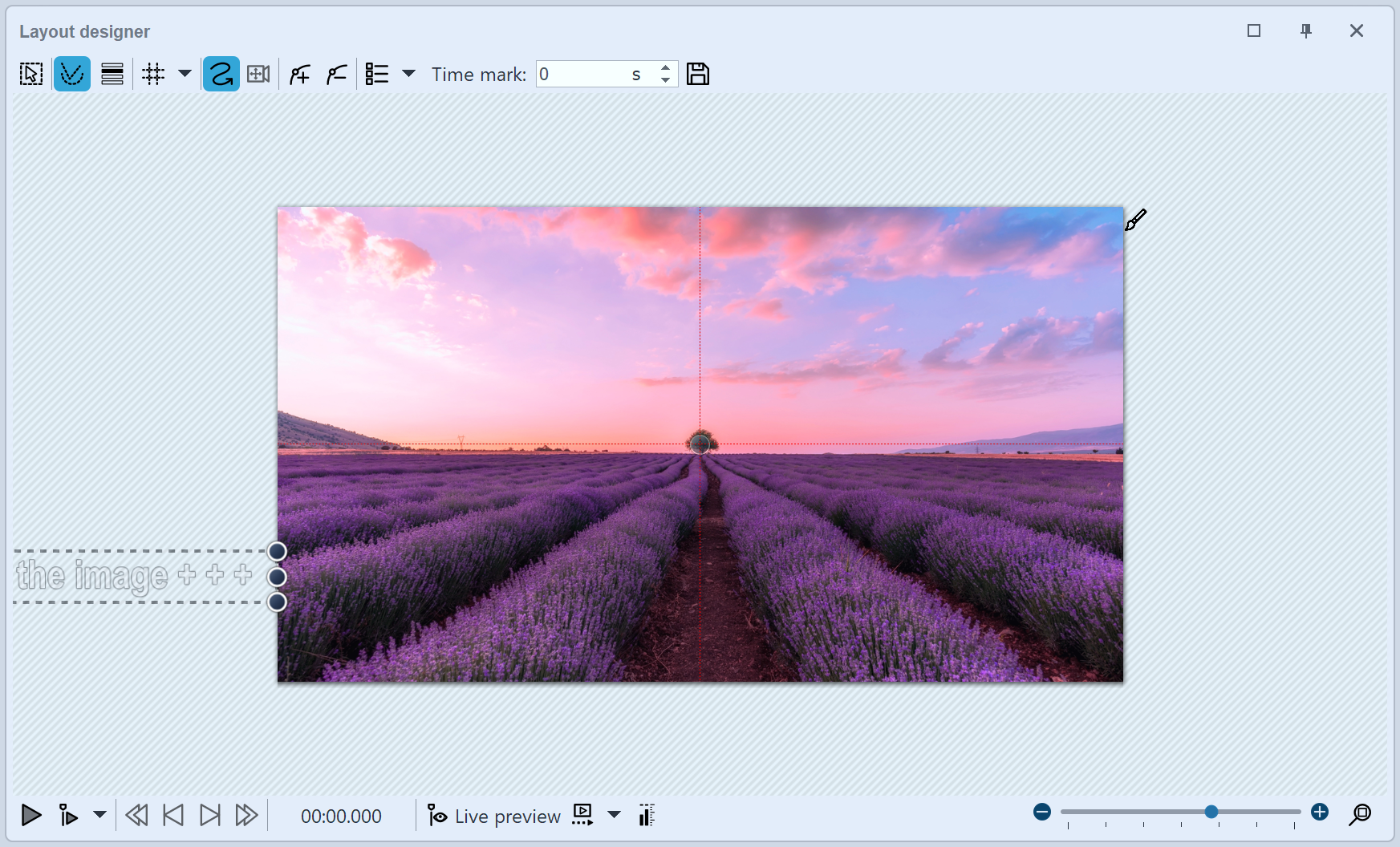Screen dimensions: 1400x847
Task: Click the select-objects arrow tool
Action: coord(31,75)
